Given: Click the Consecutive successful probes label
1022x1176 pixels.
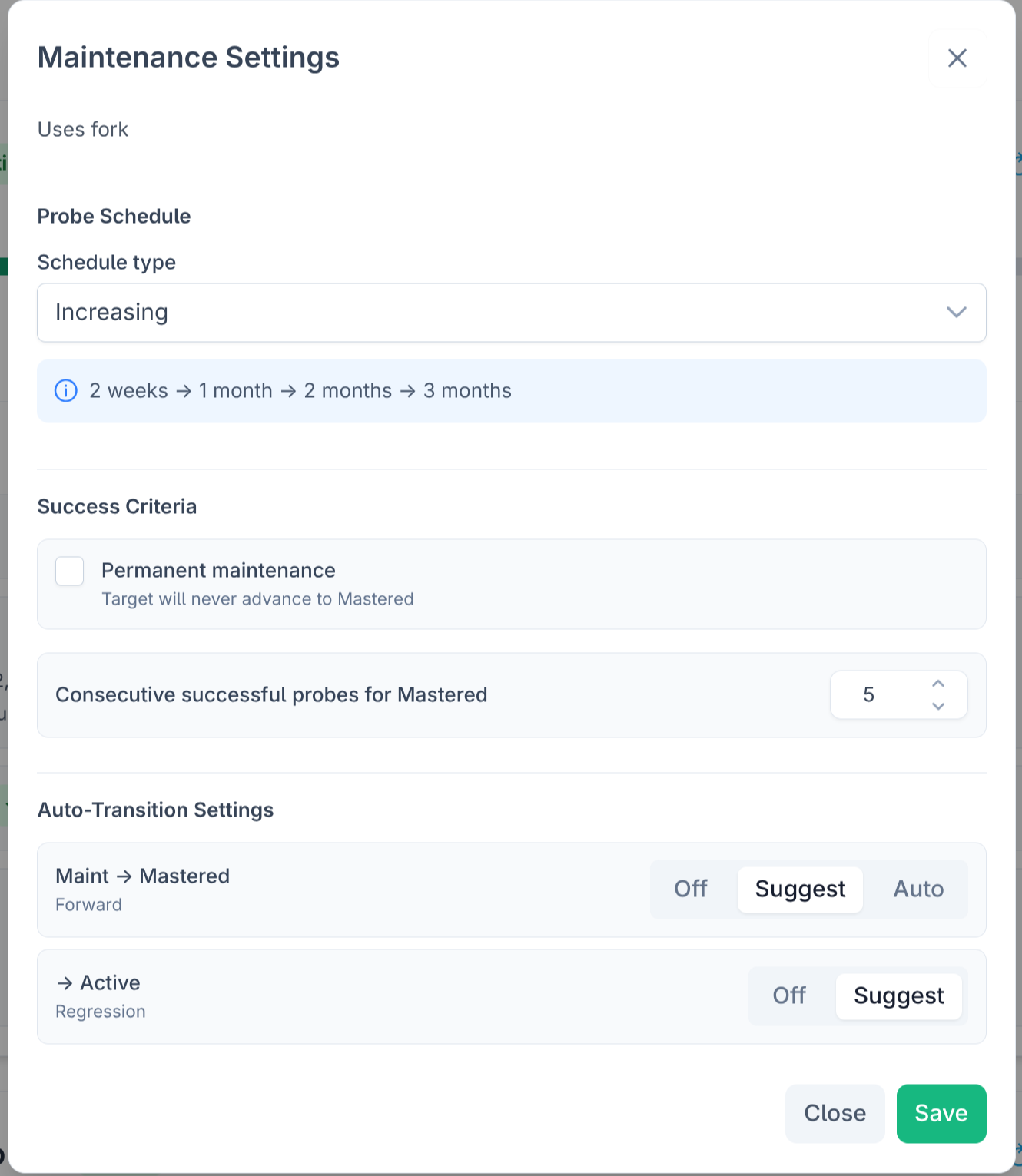Looking at the screenshot, I should pyautogui.click(x=271, y=695).
